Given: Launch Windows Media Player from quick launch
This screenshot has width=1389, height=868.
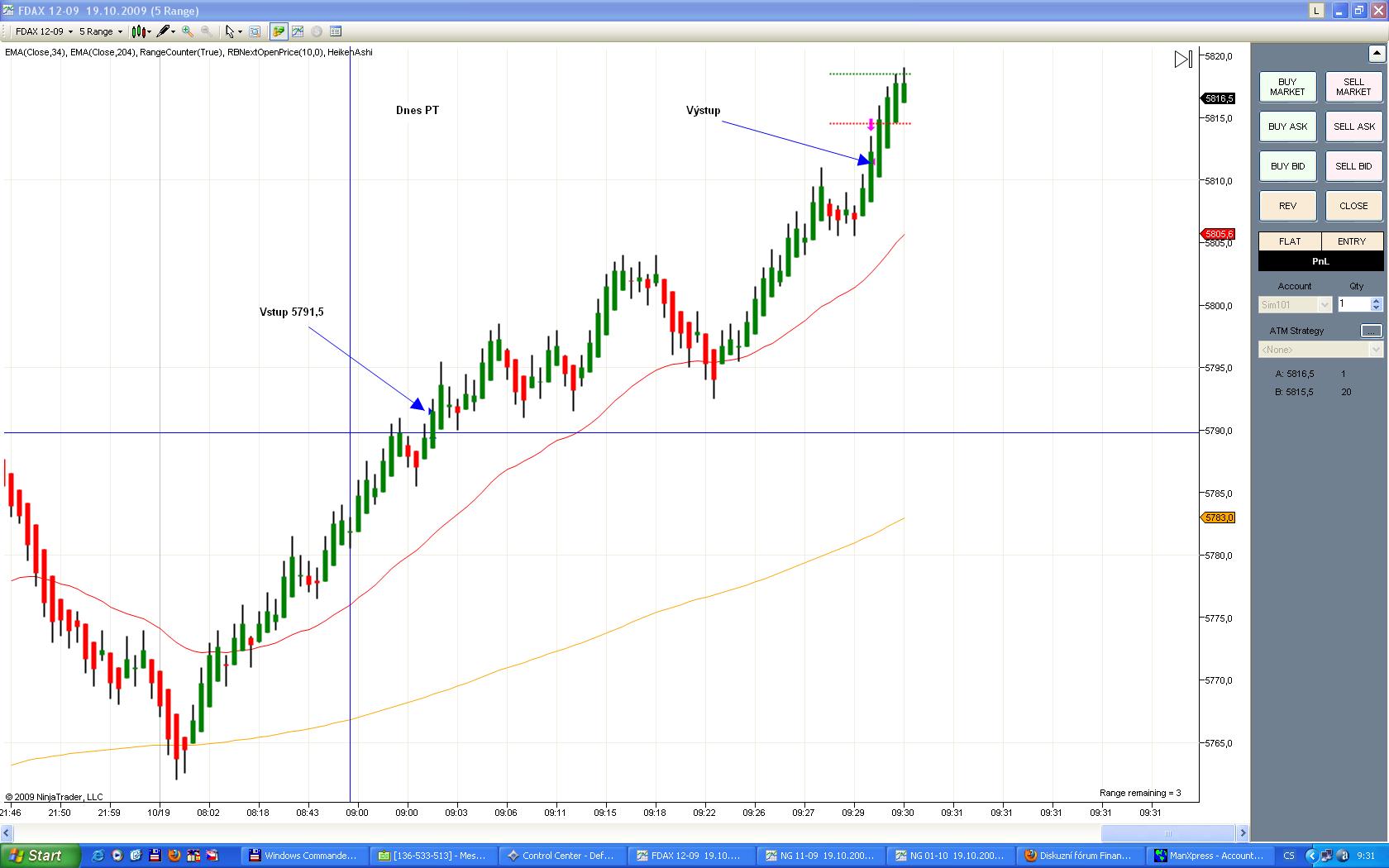Looking at the screenshot, I should (x=117, y=856).
